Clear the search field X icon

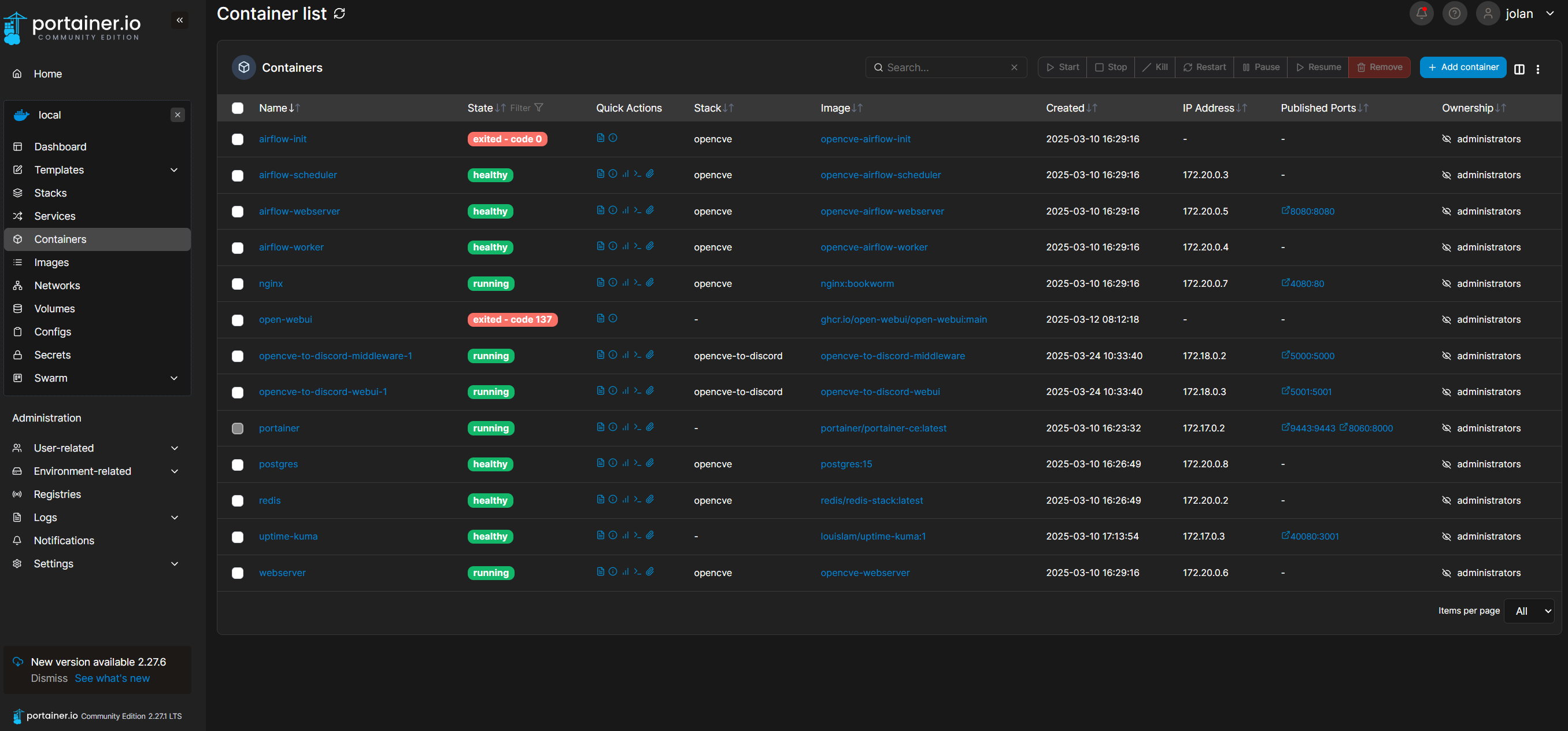pyautogui.click(x=1014, y=68)
